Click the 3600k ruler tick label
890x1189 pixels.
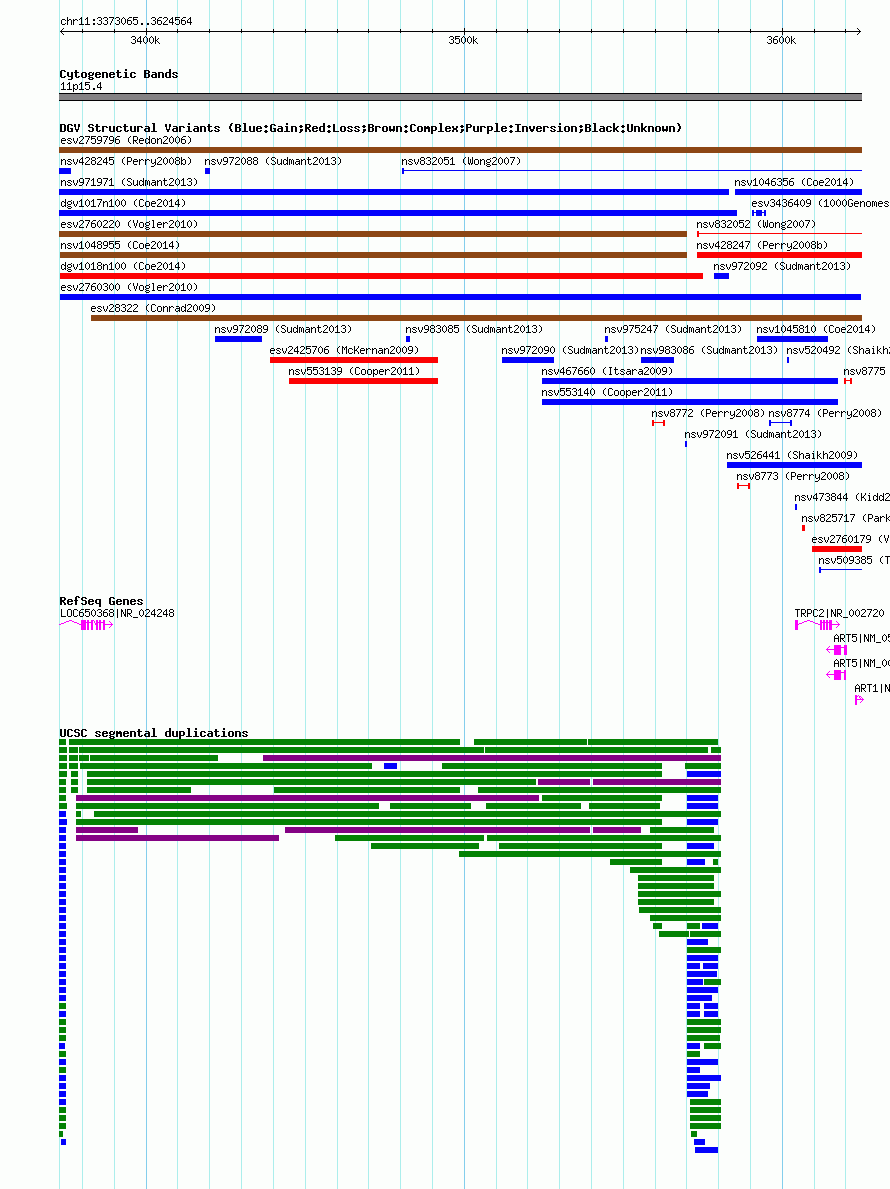tap(782, 41)
